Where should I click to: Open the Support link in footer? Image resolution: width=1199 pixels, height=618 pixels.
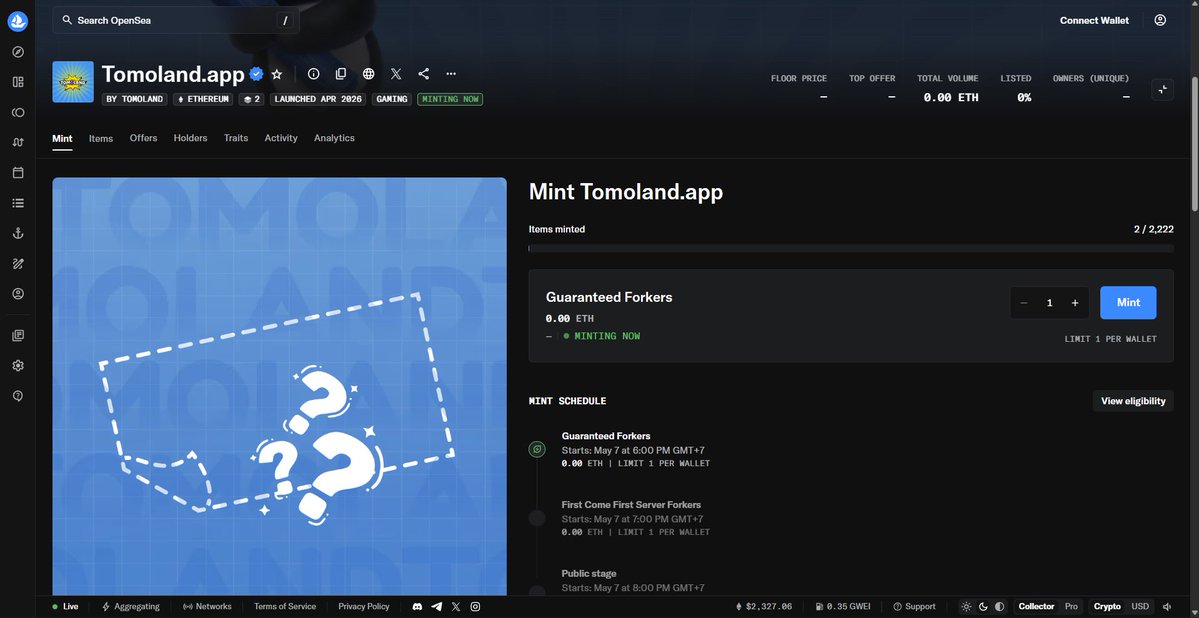click(915, 607)
